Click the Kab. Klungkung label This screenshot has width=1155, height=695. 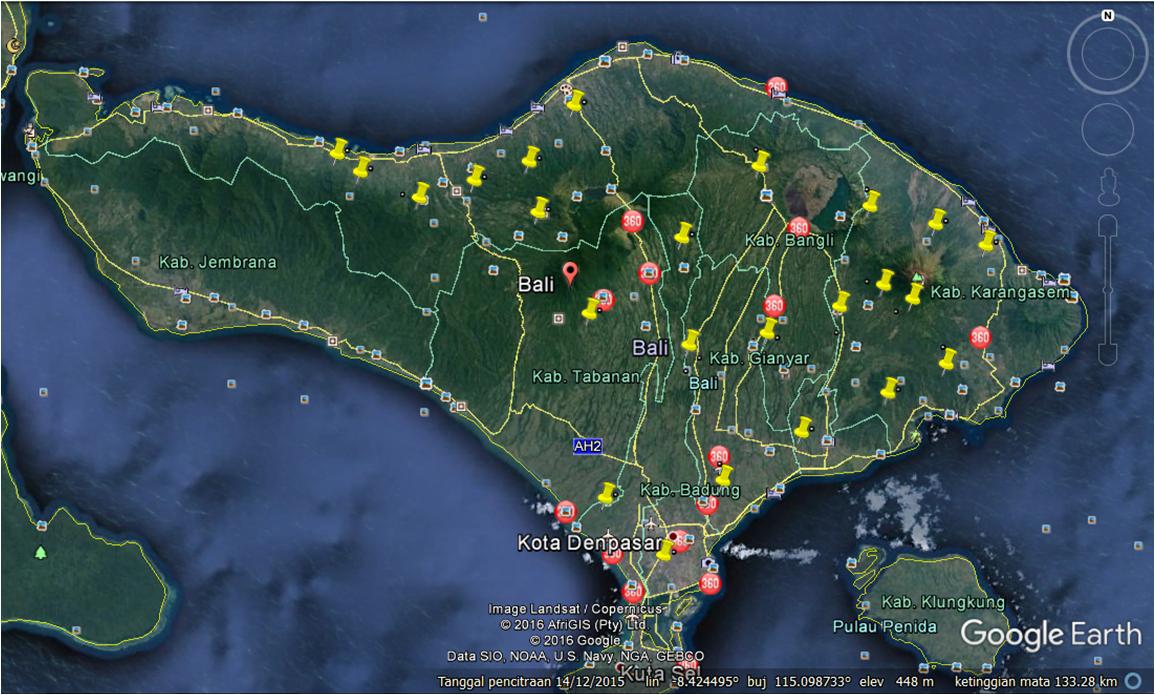pyautogui.click(x=942, y=602)
